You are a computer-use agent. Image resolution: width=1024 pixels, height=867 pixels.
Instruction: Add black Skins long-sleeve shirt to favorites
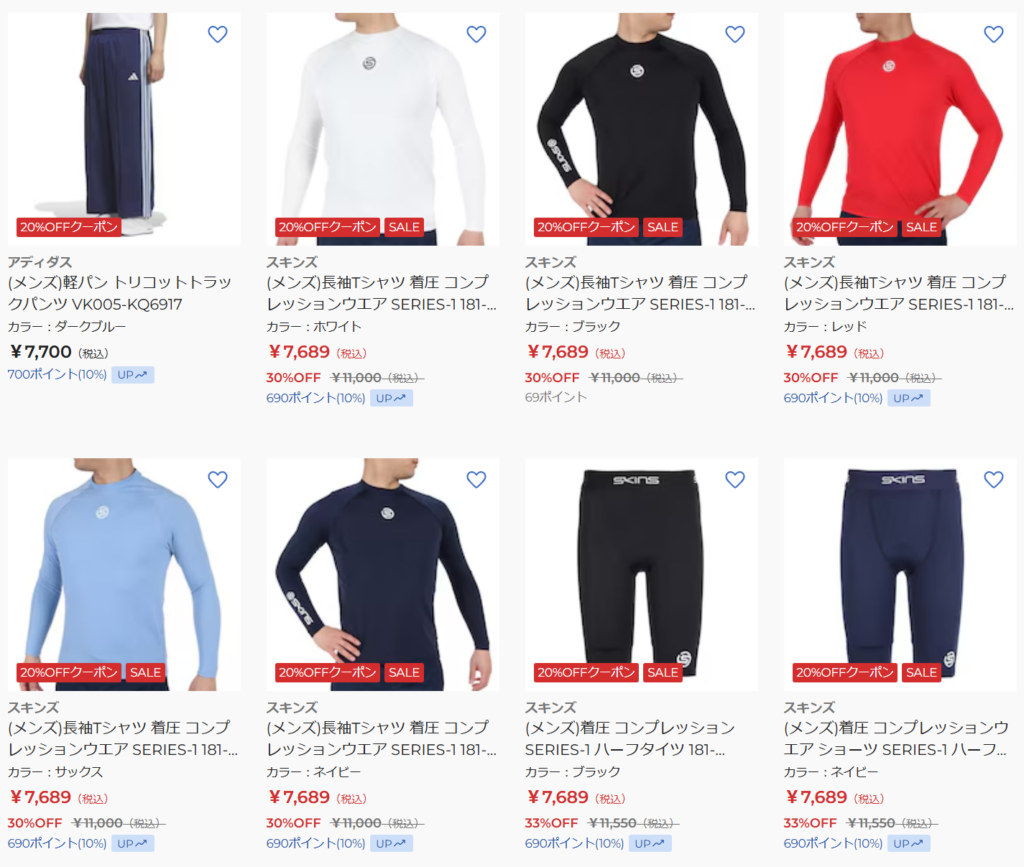735,34
